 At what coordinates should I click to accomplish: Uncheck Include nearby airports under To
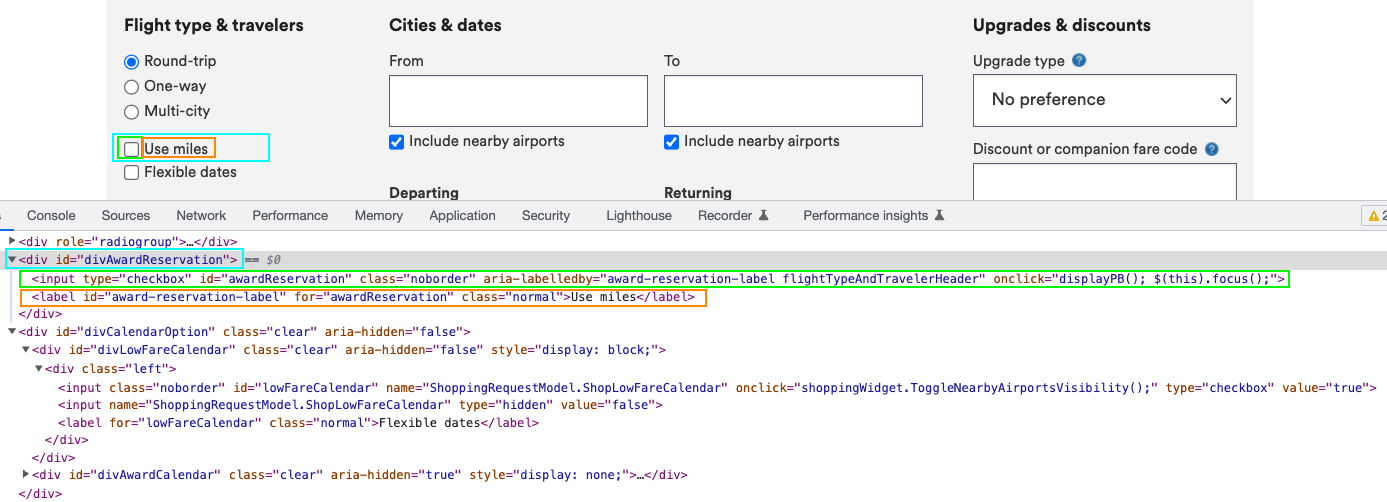tap(671, 142)
